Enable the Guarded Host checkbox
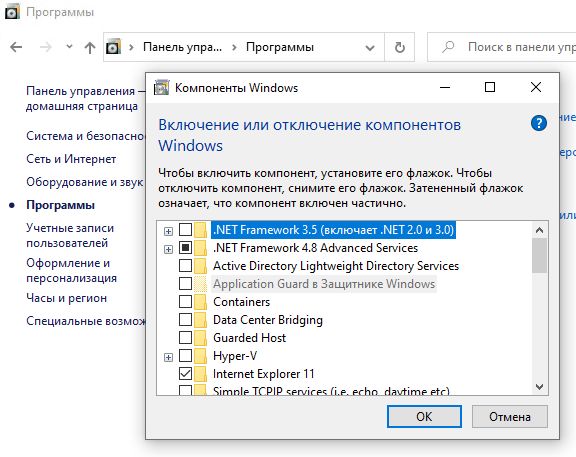Image resolution: width=576 pixels, height=457 pixels. [185, 338]
